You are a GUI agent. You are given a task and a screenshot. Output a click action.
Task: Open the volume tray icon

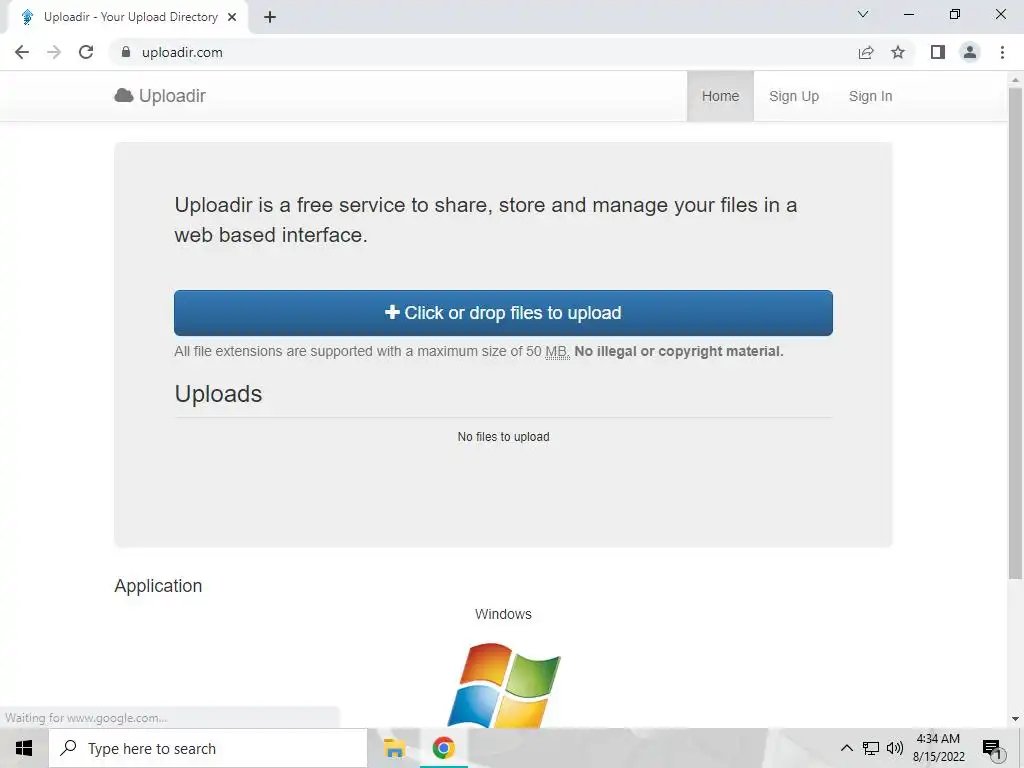(895, 748)
